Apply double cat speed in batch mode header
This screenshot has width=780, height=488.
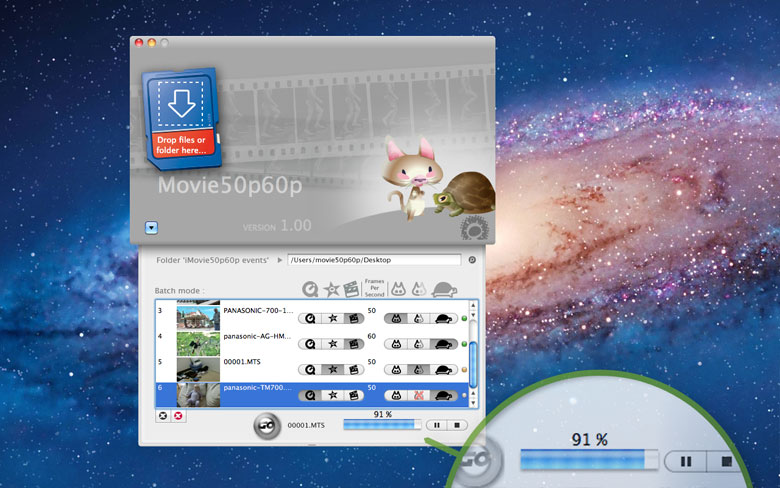click(419, 289)
